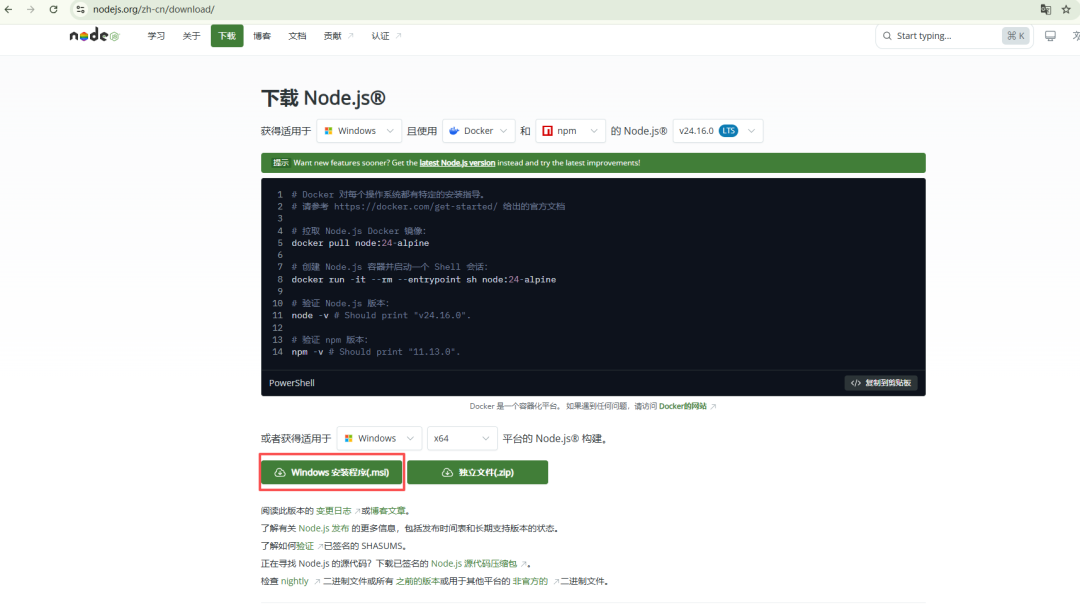Download the standalone .zip file
The height and width of the screenshot is (605, 1080).
coord(477,473)
